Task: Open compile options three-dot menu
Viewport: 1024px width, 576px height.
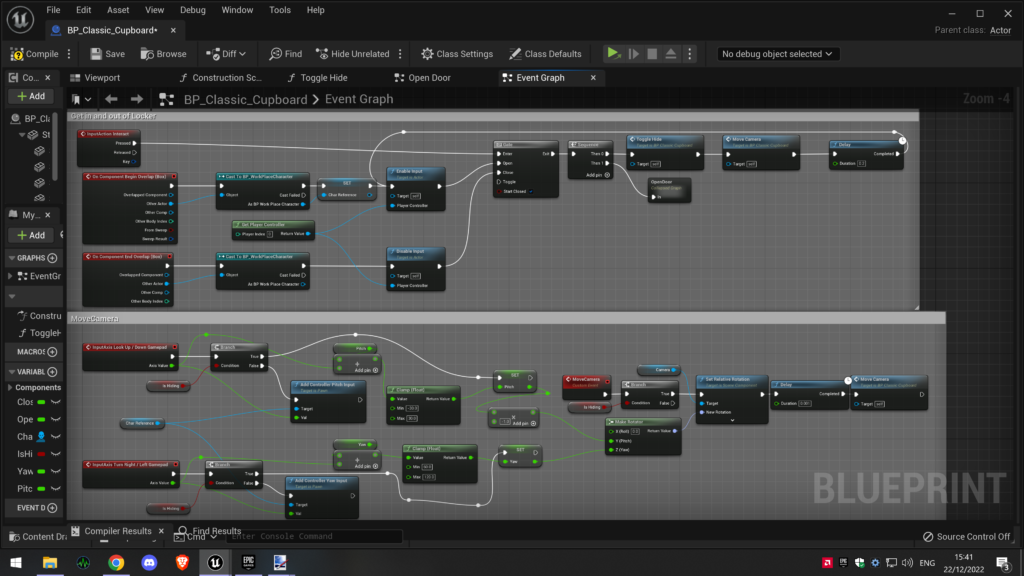Action: click(x=69, y=54)
